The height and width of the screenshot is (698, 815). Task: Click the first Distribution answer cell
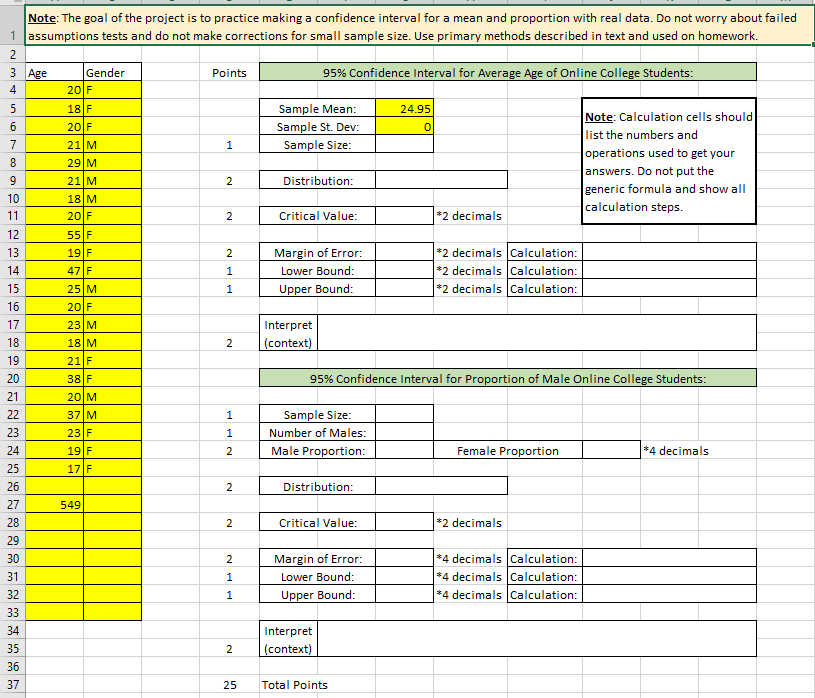coord(441,180)
